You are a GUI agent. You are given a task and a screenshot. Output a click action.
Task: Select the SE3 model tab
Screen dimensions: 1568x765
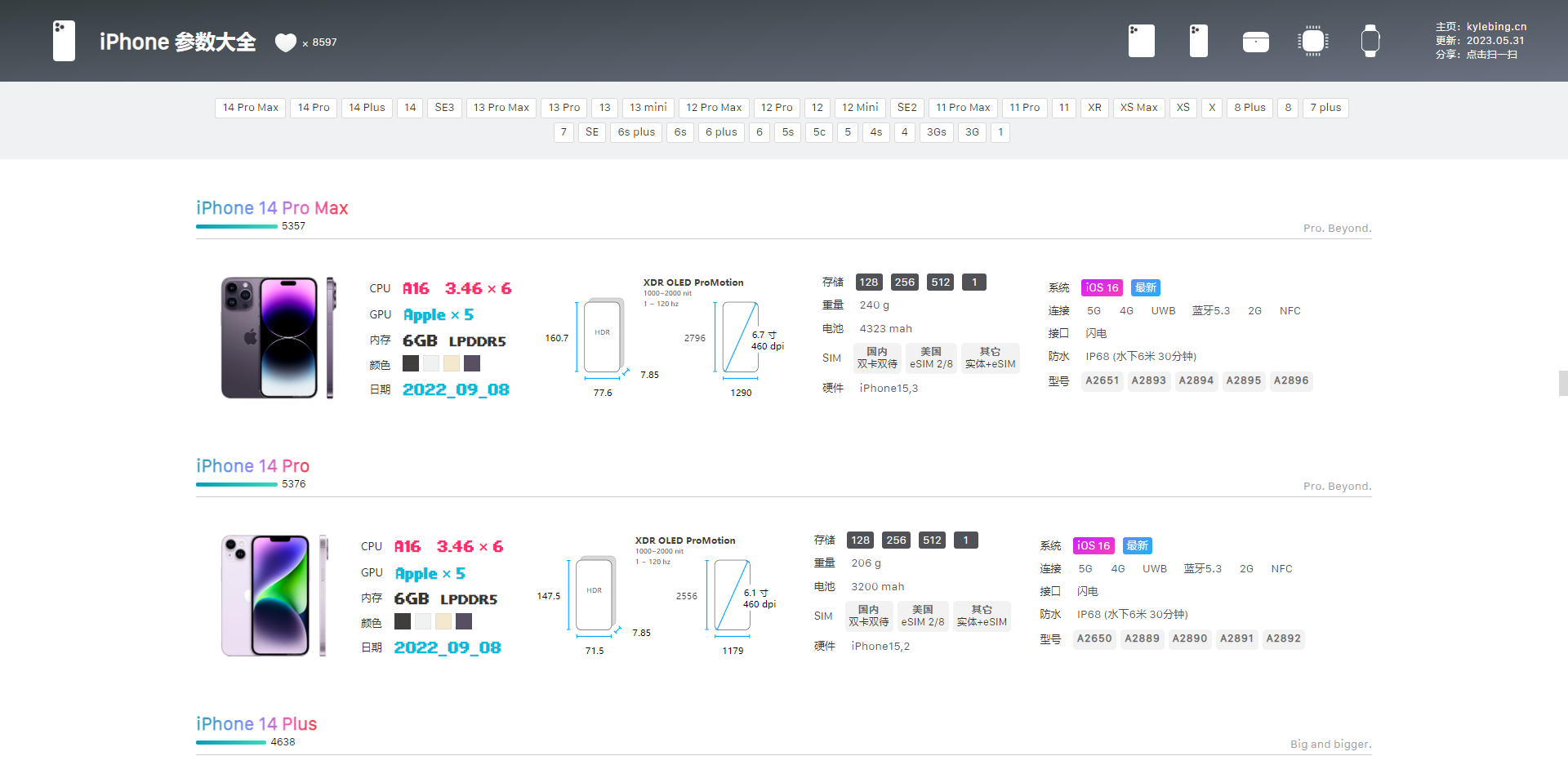point(444,108)
